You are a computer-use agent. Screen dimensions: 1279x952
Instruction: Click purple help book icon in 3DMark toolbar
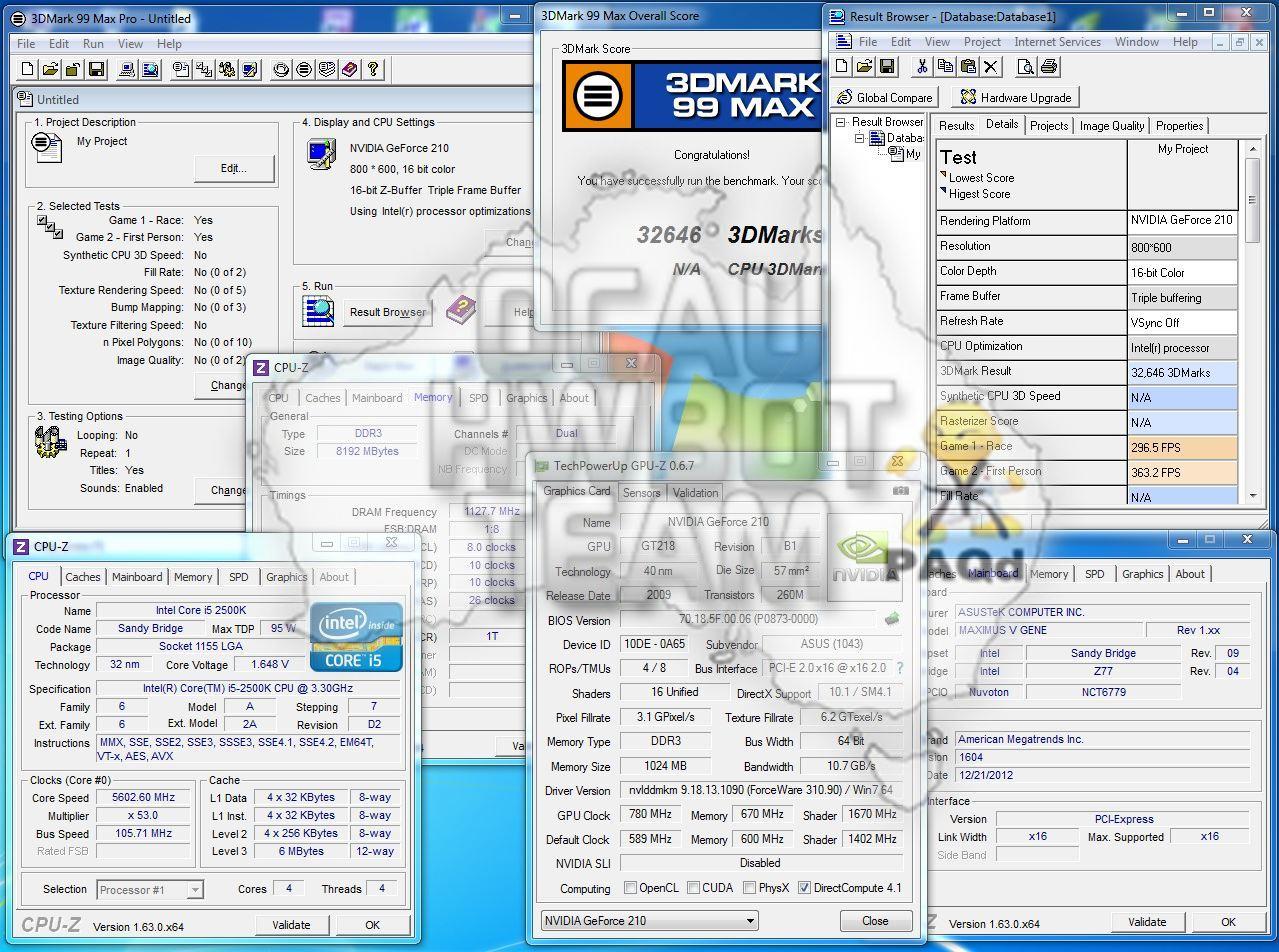coord(349,69)
